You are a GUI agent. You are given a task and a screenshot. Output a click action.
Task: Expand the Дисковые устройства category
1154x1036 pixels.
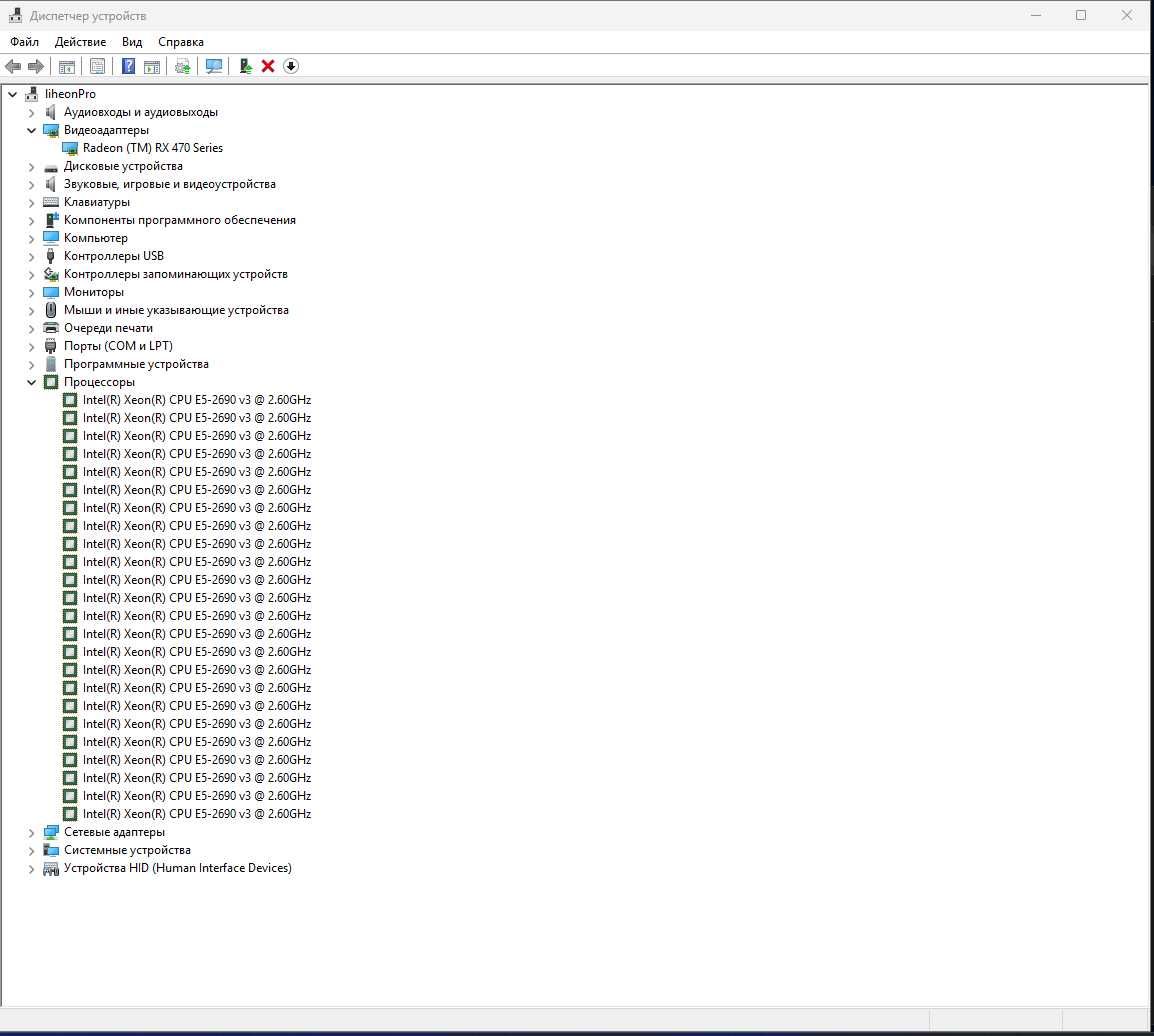32,167
